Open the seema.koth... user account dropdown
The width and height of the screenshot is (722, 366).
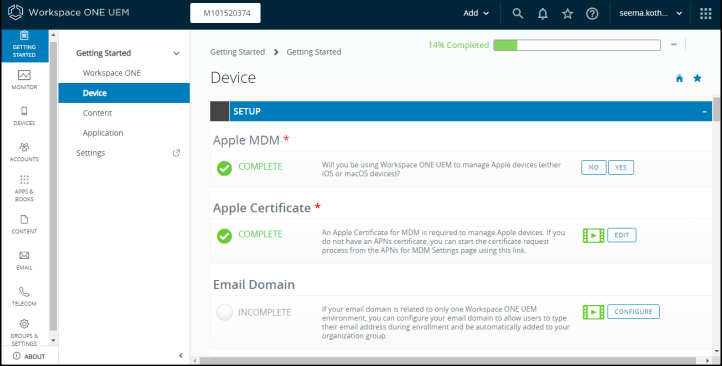[650, 13]
